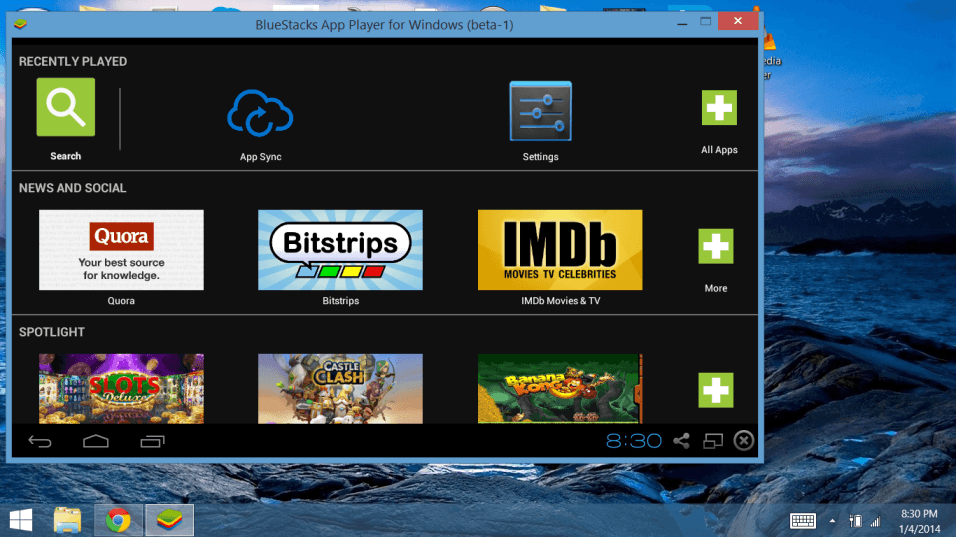Click the share icon in bottom bar
The image size is (956, 537).
coord(681,441)
